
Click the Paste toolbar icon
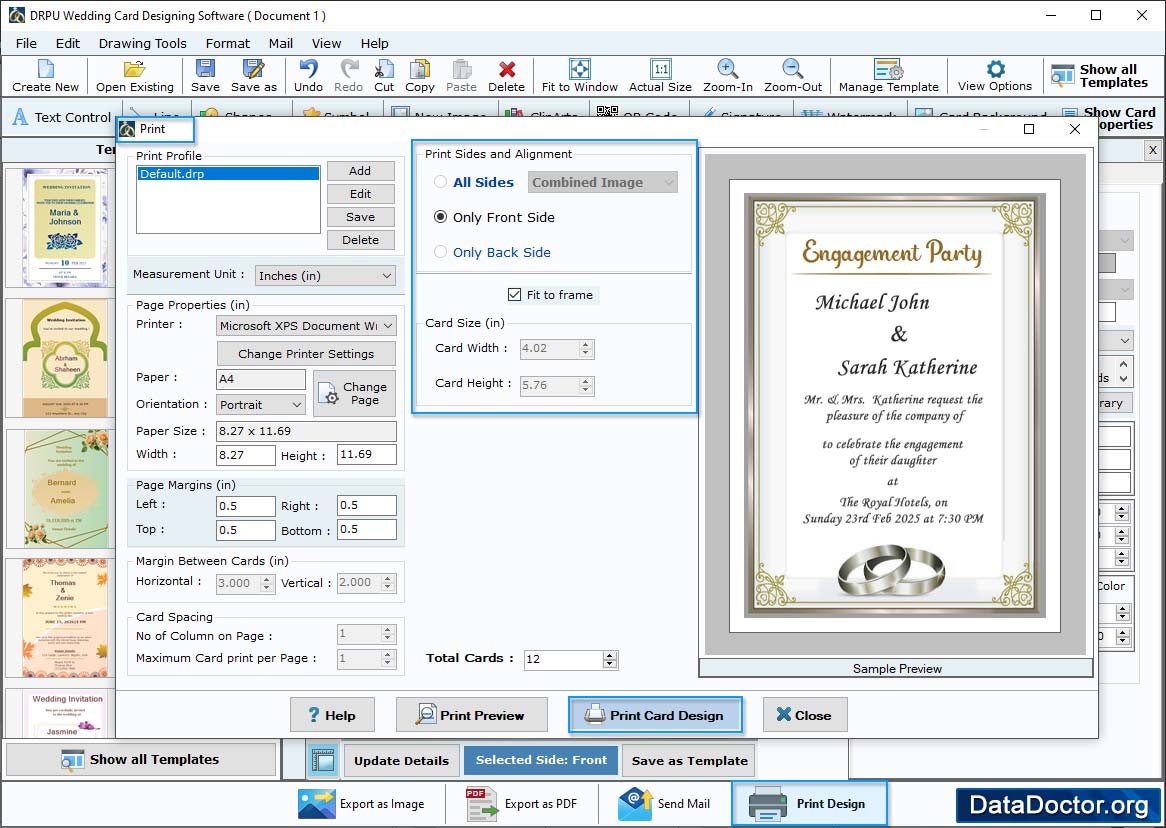click(461, 76)
